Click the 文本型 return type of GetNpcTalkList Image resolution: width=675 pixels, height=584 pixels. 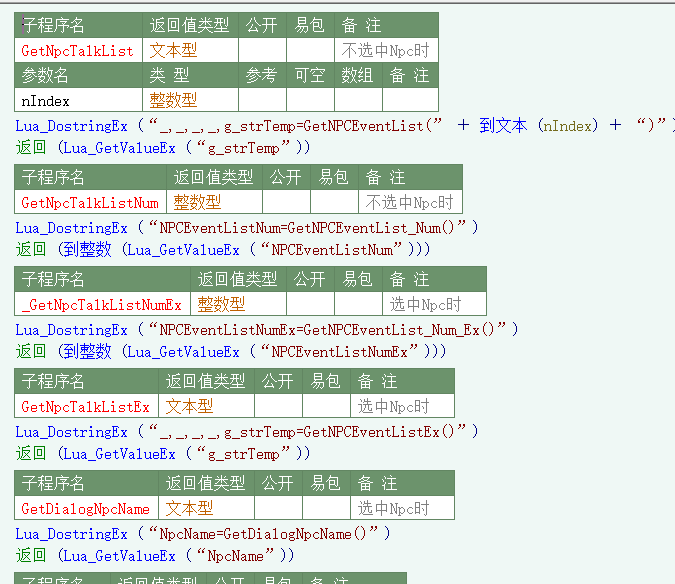(x=173, y=51)
